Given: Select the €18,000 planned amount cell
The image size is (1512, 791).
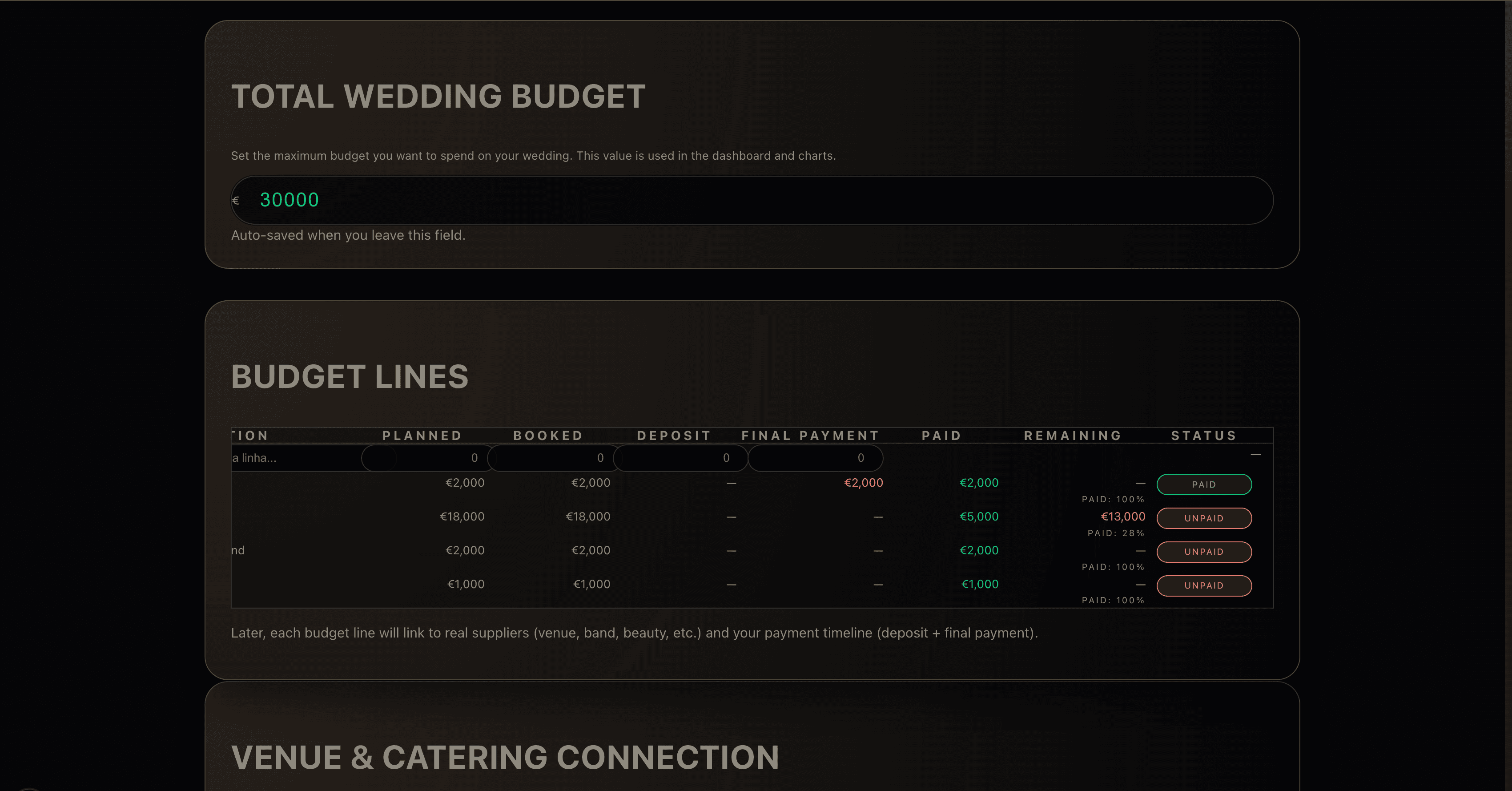Looking at the screenshot, I should click(462, 517).
